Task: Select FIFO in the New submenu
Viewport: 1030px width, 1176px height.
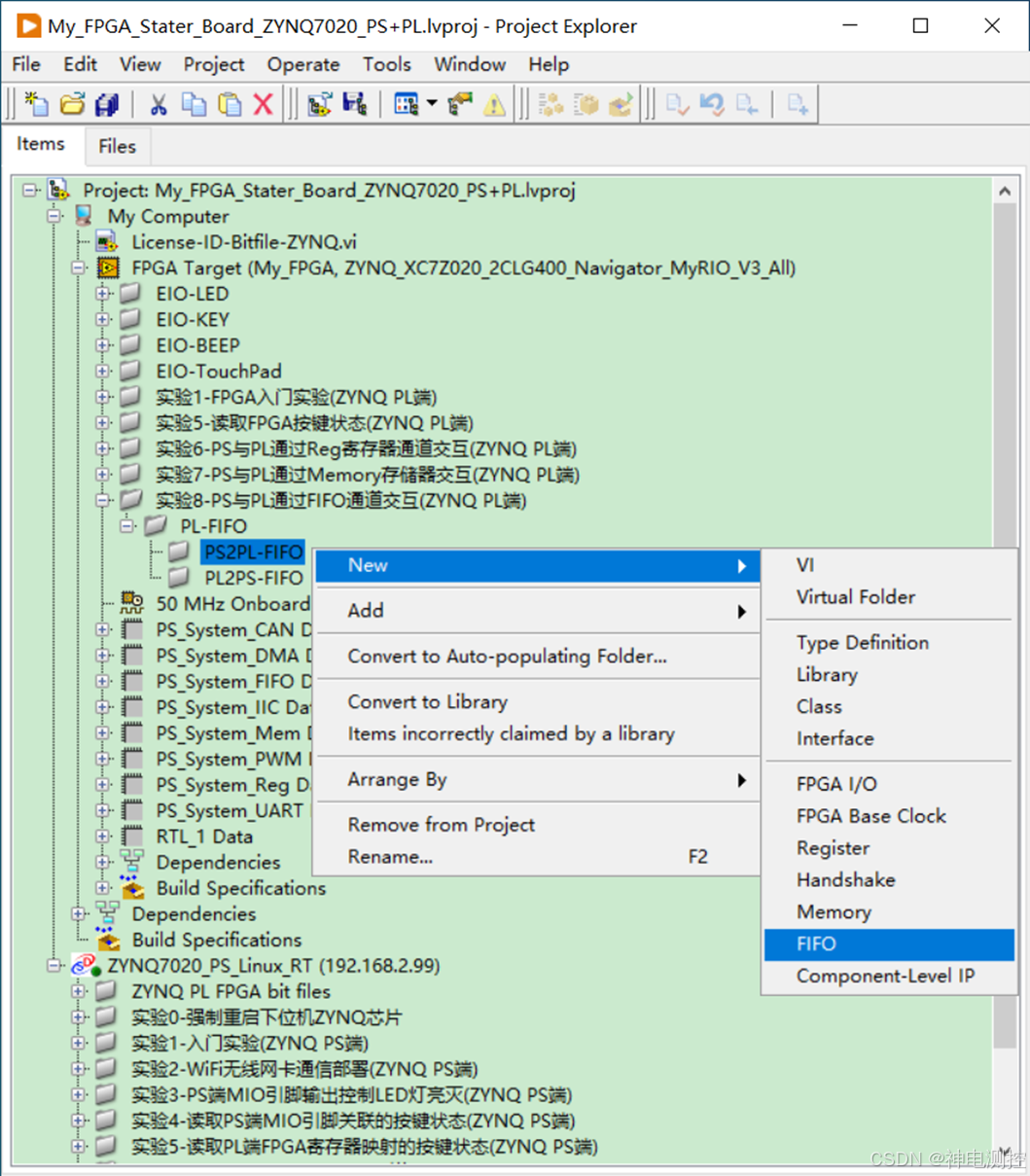Action: pyautogui.click(x=889, y=944)
